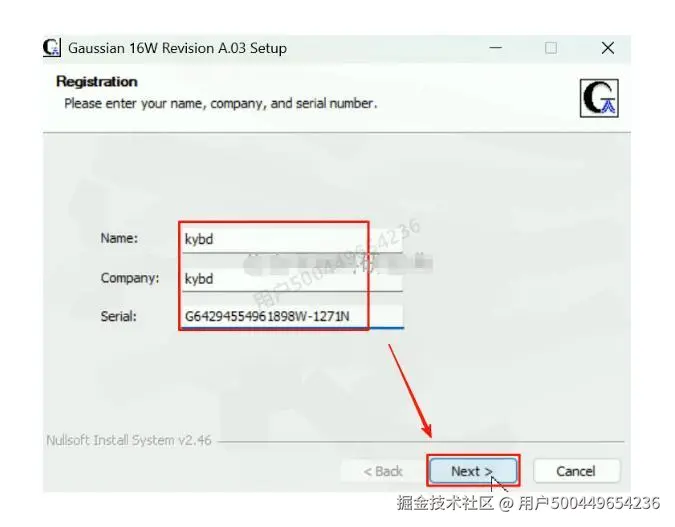Click the Gaussian icon in the title bar
Viewport: 675px width, 527px height.
click(x=52, y=48)
